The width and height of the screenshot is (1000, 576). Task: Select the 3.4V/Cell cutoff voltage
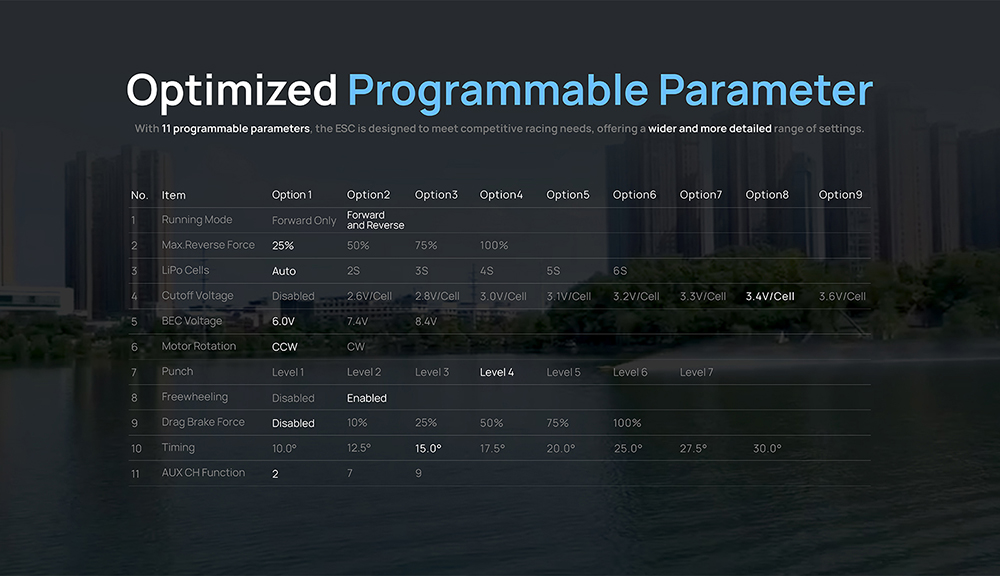click(770, 296)
